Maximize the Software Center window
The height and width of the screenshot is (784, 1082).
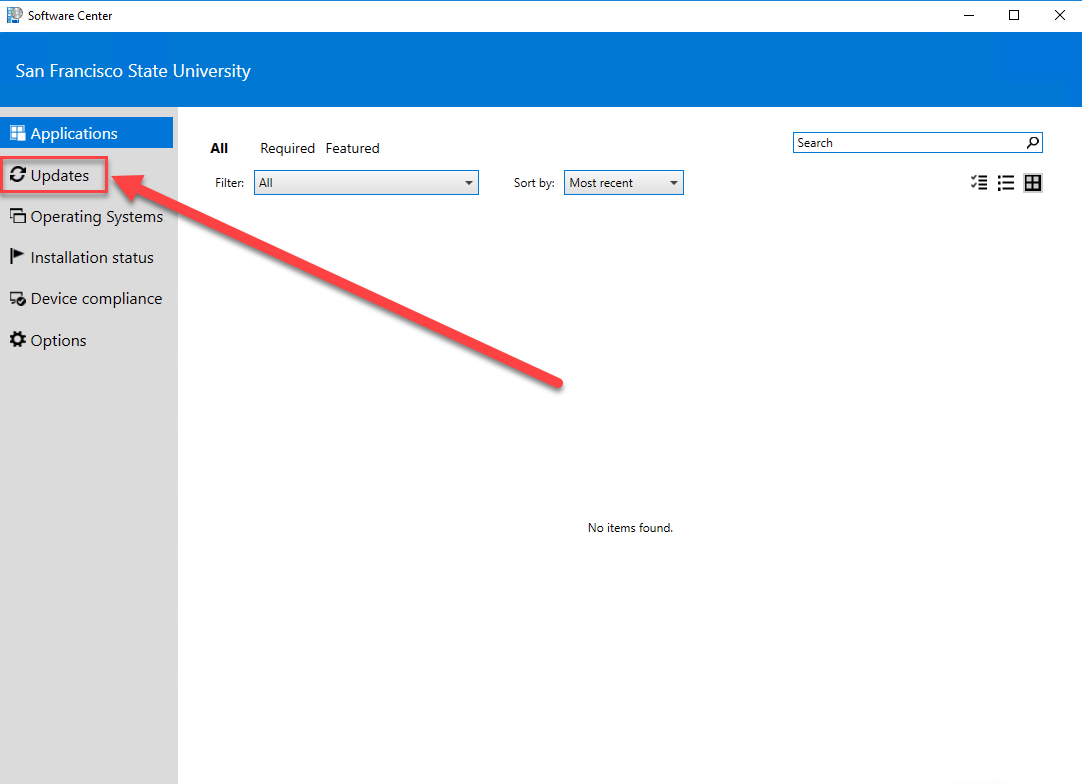click(1014, 15)
